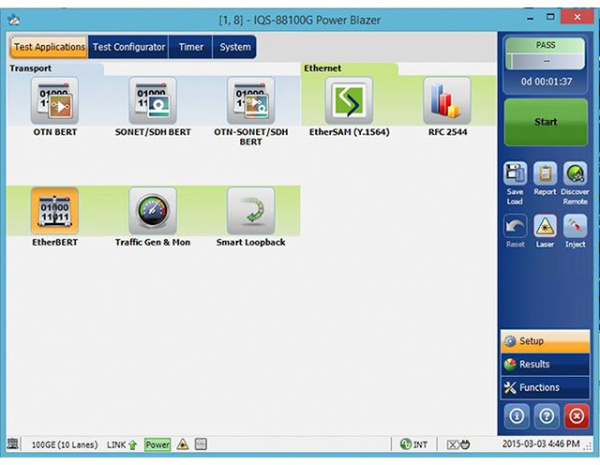Select the RFC 2544 test icon
600x465 pixels.
[x=446, y=101]
